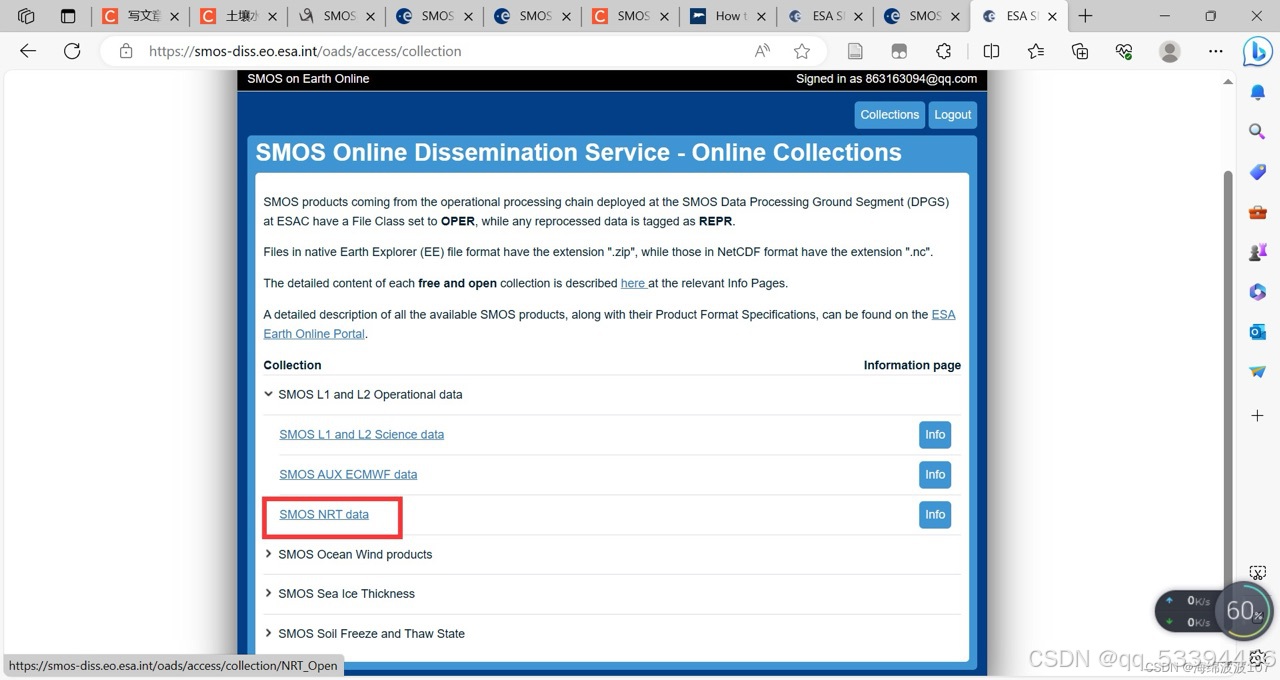Open browser extensions puzzle icon
Image resolution: width=1280 pixels, height=680 pixels.
pyautogui.click(x=943, y=51)
